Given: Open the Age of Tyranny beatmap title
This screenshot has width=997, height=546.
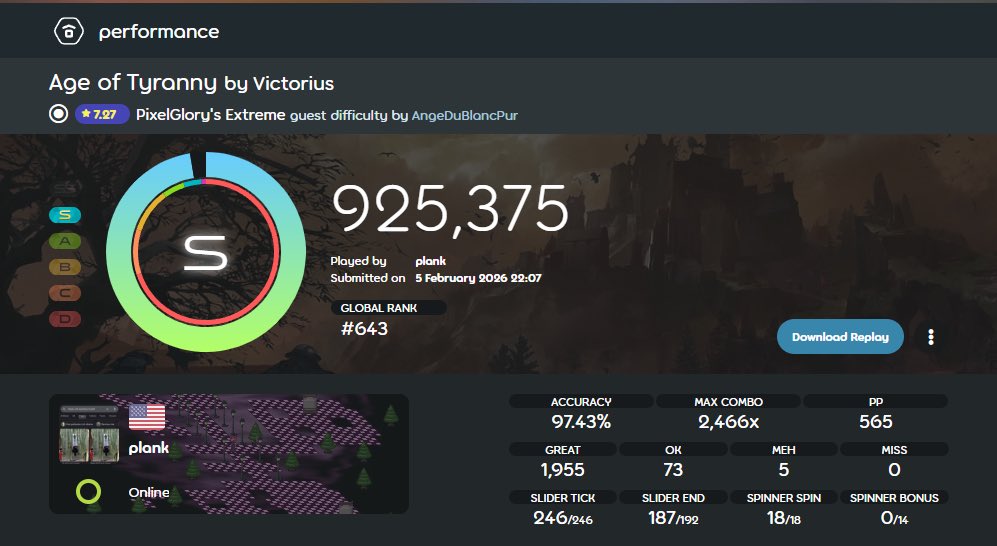Looking at the screenshot, I should (133, 83).
